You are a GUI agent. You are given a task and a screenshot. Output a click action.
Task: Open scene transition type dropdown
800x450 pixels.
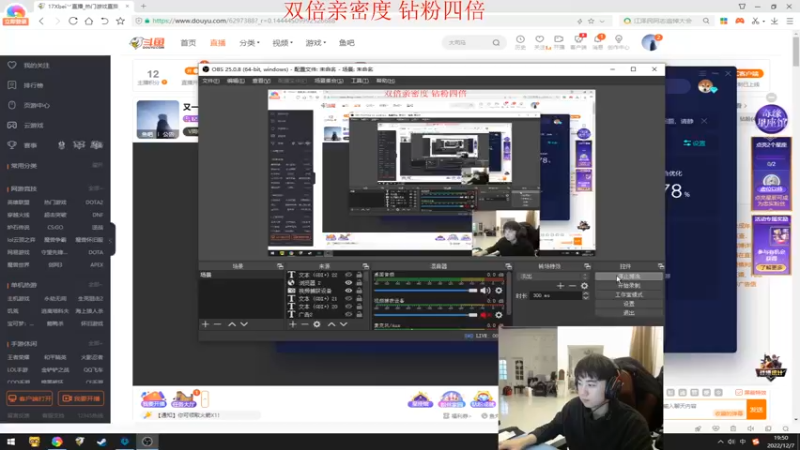[553, 276]
